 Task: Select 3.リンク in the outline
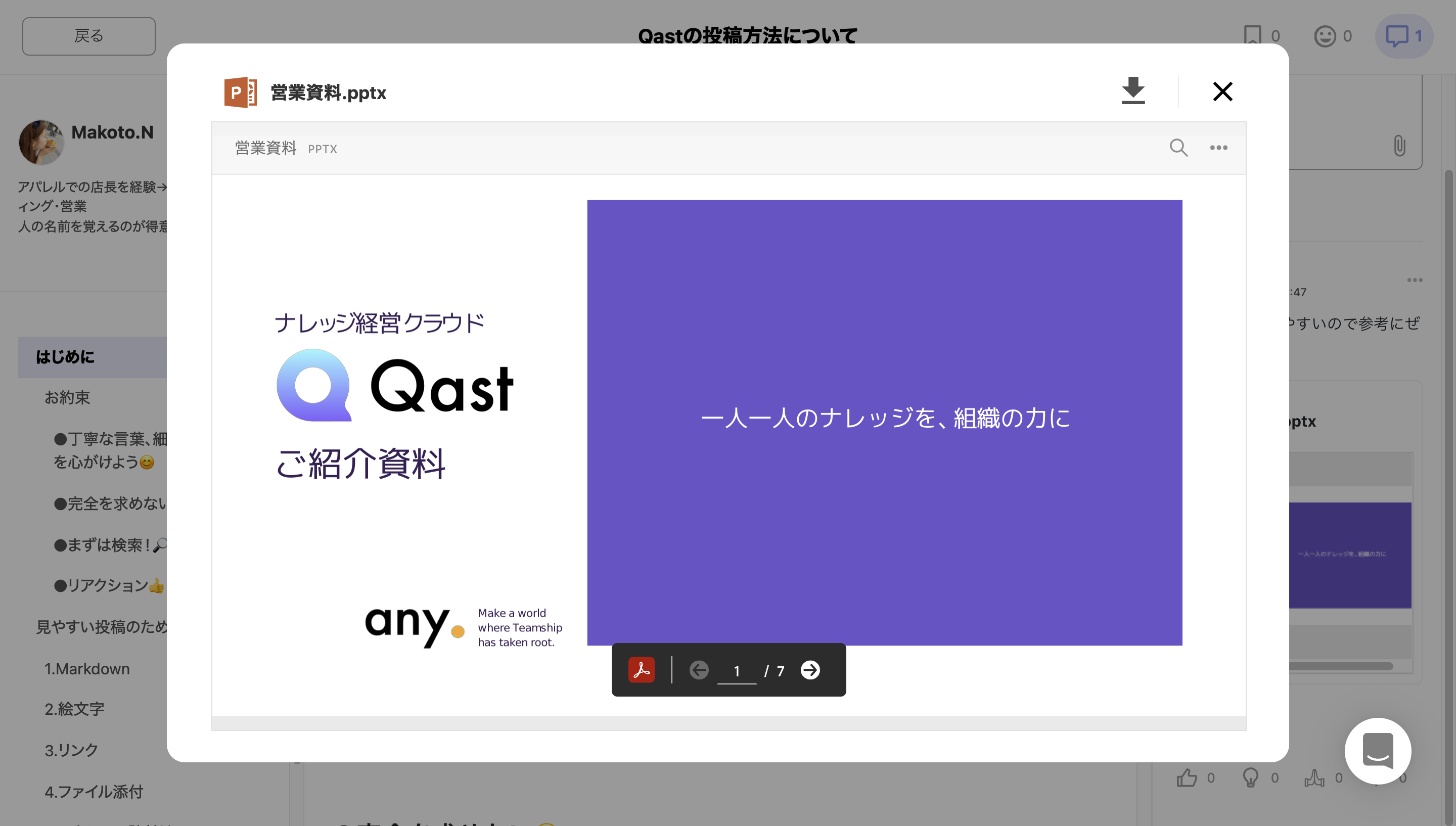pyautogui.click(x=71, y=750)
